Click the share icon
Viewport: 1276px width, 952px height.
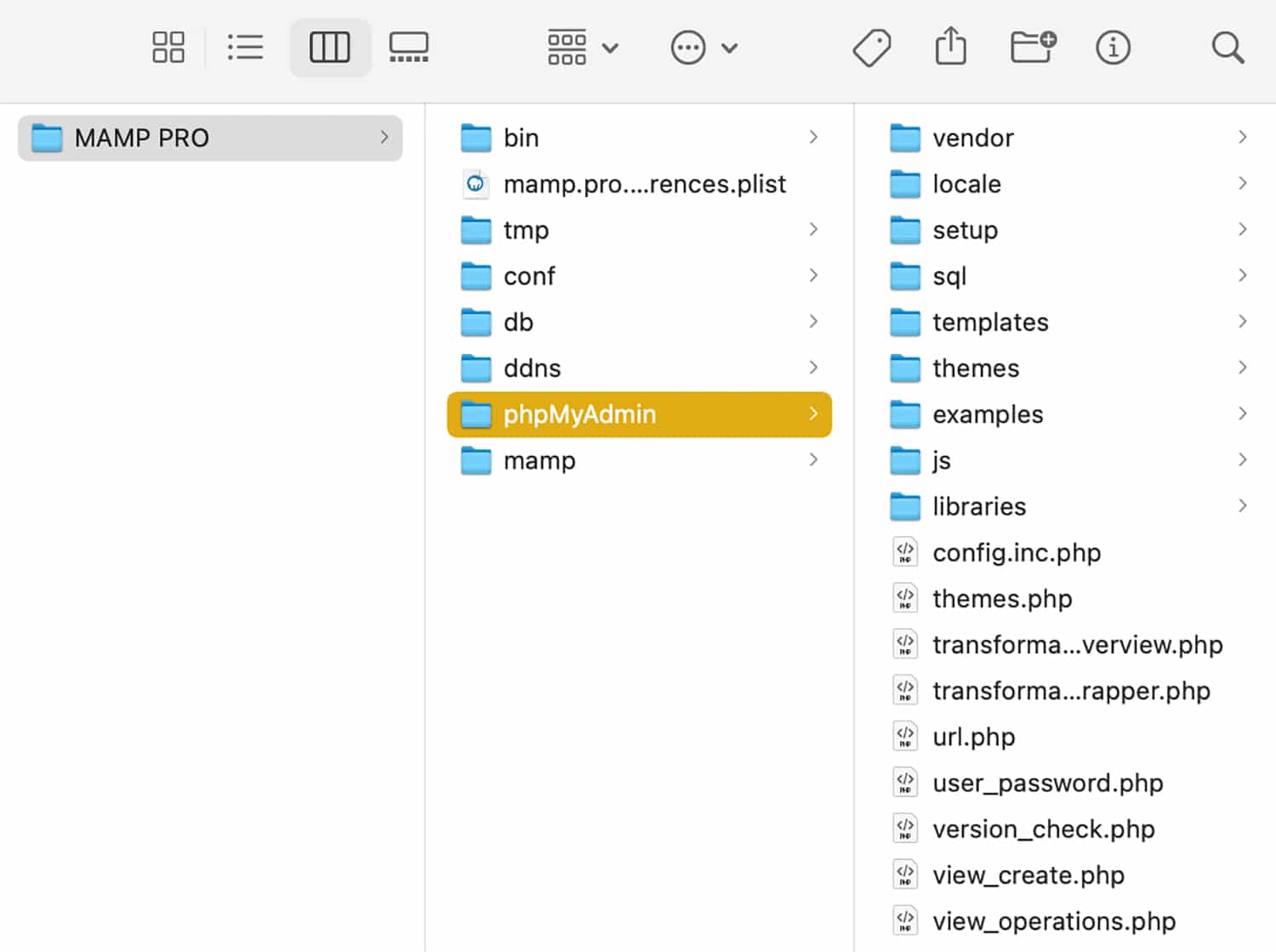click(x=951, y=47)
